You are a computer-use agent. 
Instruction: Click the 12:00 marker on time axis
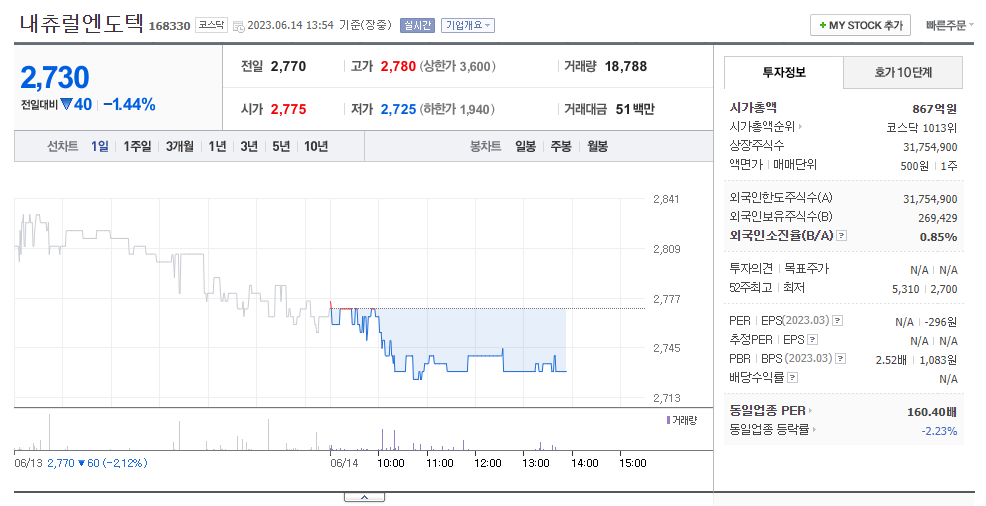487,463
